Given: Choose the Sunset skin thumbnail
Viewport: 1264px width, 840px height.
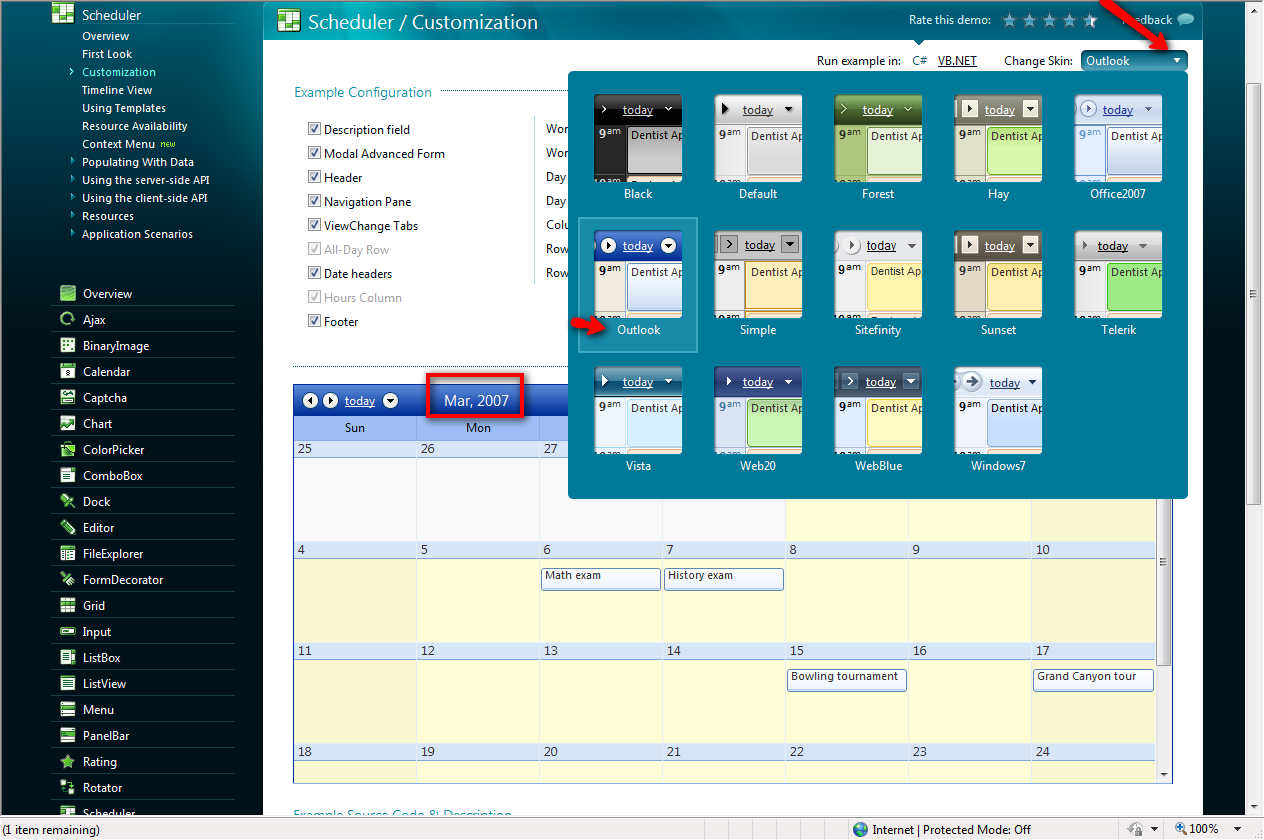Looking at the screenshot, I should (x=998, y=275).
